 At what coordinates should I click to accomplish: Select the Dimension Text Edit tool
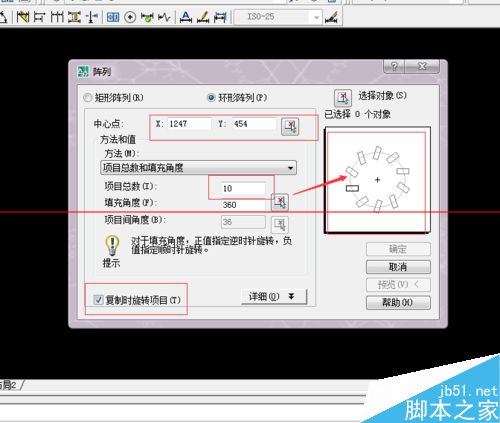click(203, 17)
